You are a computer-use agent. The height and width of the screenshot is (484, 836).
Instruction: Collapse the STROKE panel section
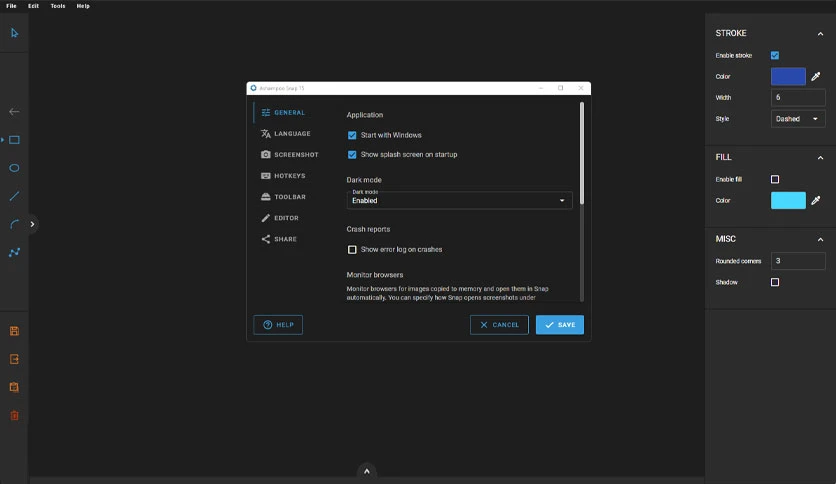[x=820, y=34]
